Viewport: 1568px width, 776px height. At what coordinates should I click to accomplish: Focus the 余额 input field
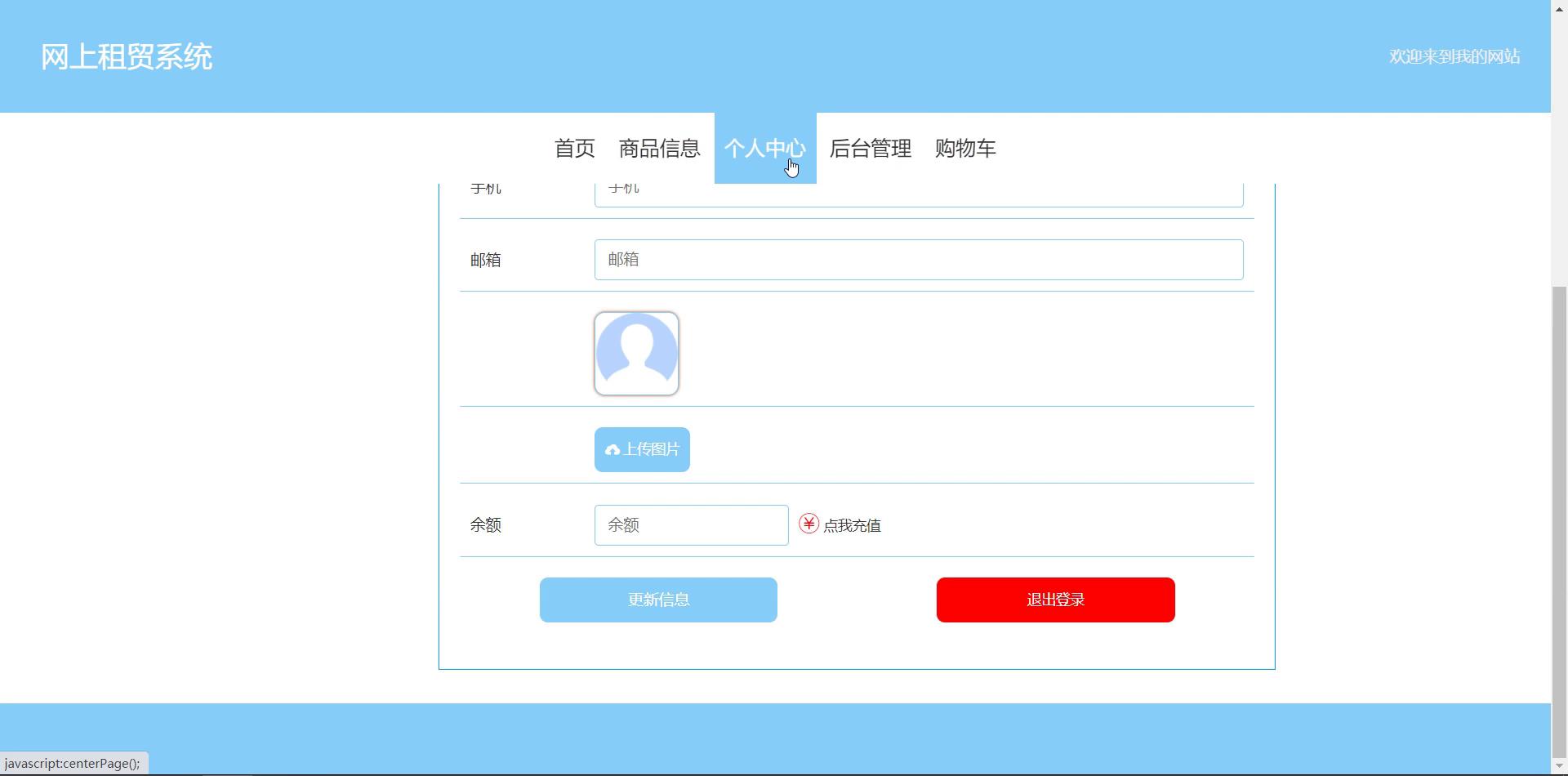(691, 525)
